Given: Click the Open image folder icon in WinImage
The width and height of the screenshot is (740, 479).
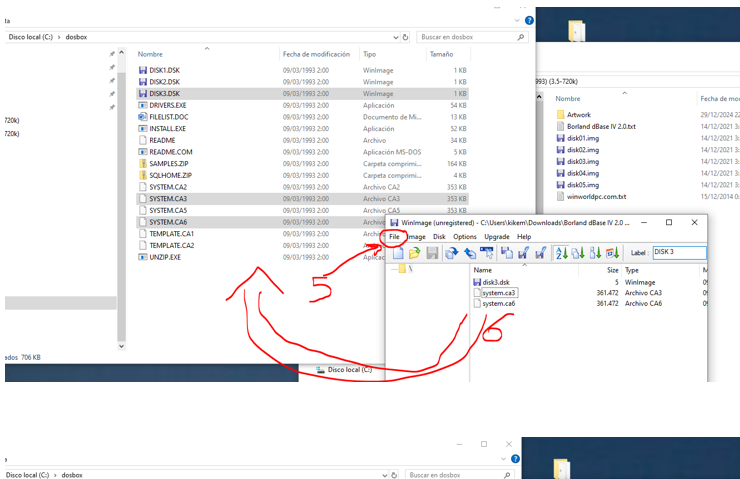Looking at the screenshot, I should (414, 254).
